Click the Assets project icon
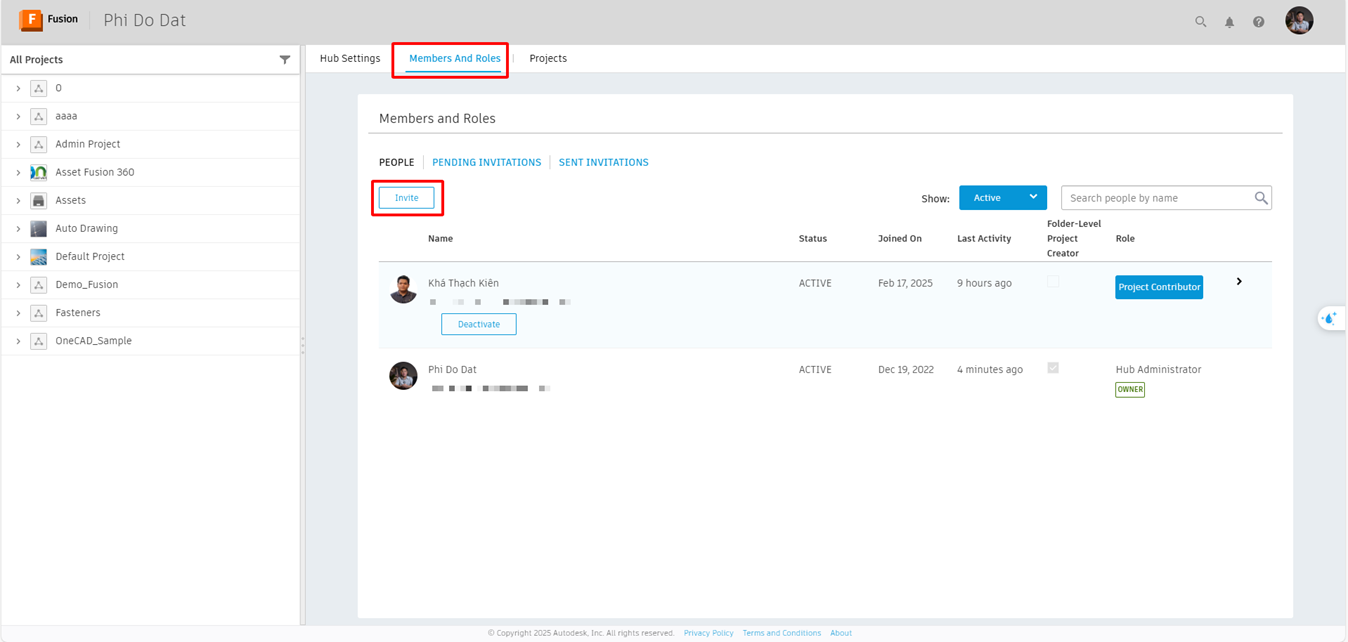Screen dimensions: 1348x642 coord(39,200)
